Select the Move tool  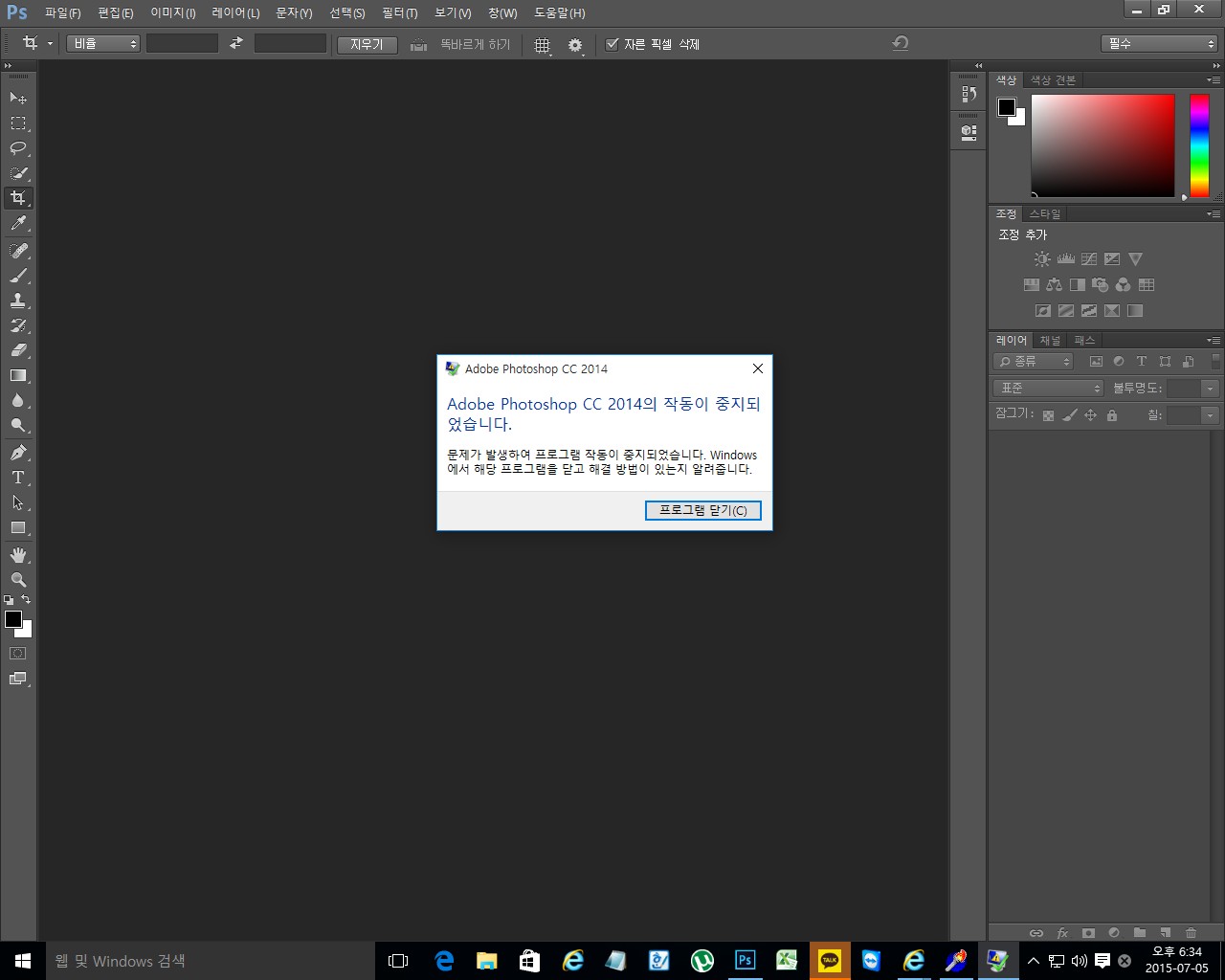18,99
